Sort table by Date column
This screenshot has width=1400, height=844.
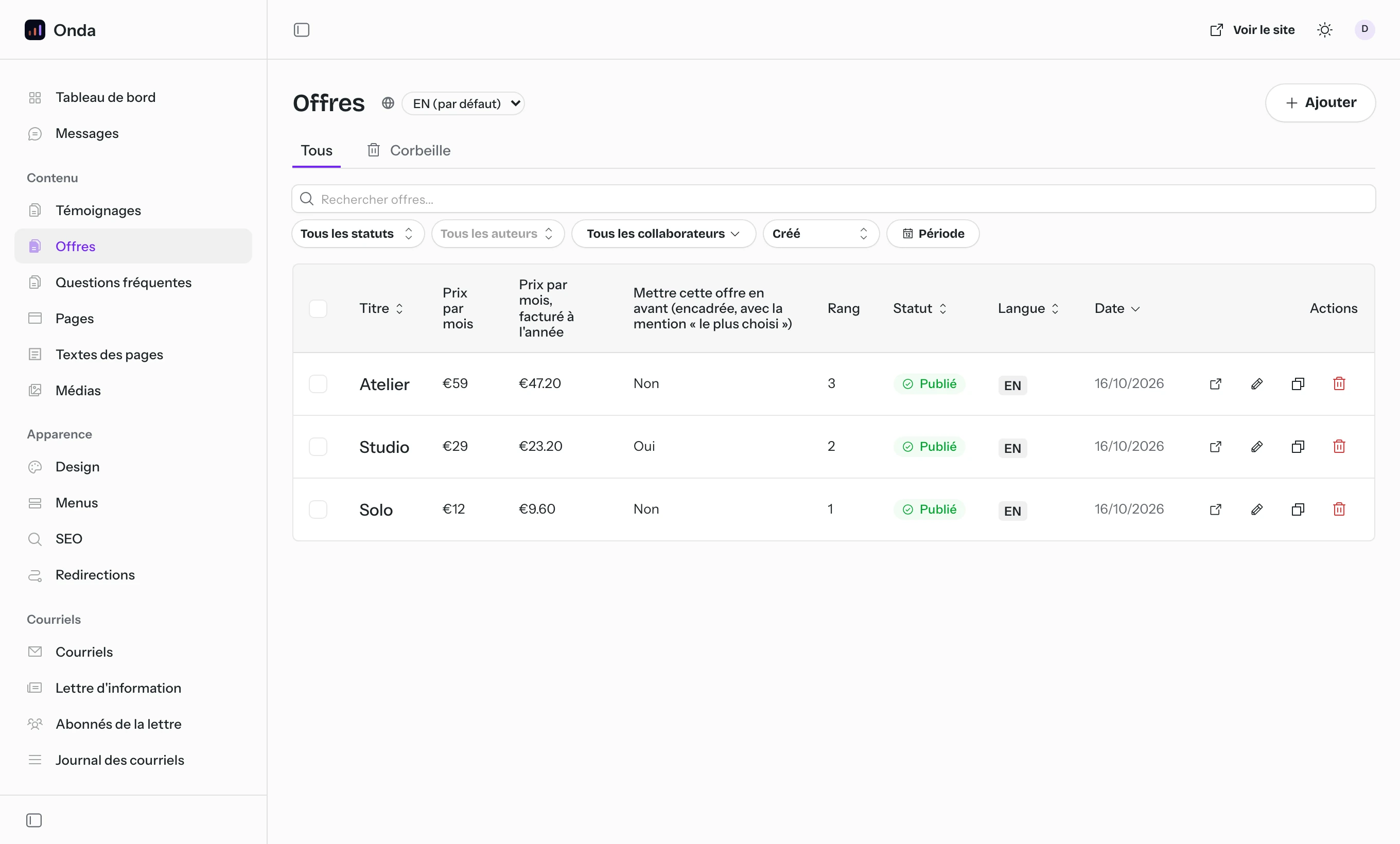(1116, 308)
